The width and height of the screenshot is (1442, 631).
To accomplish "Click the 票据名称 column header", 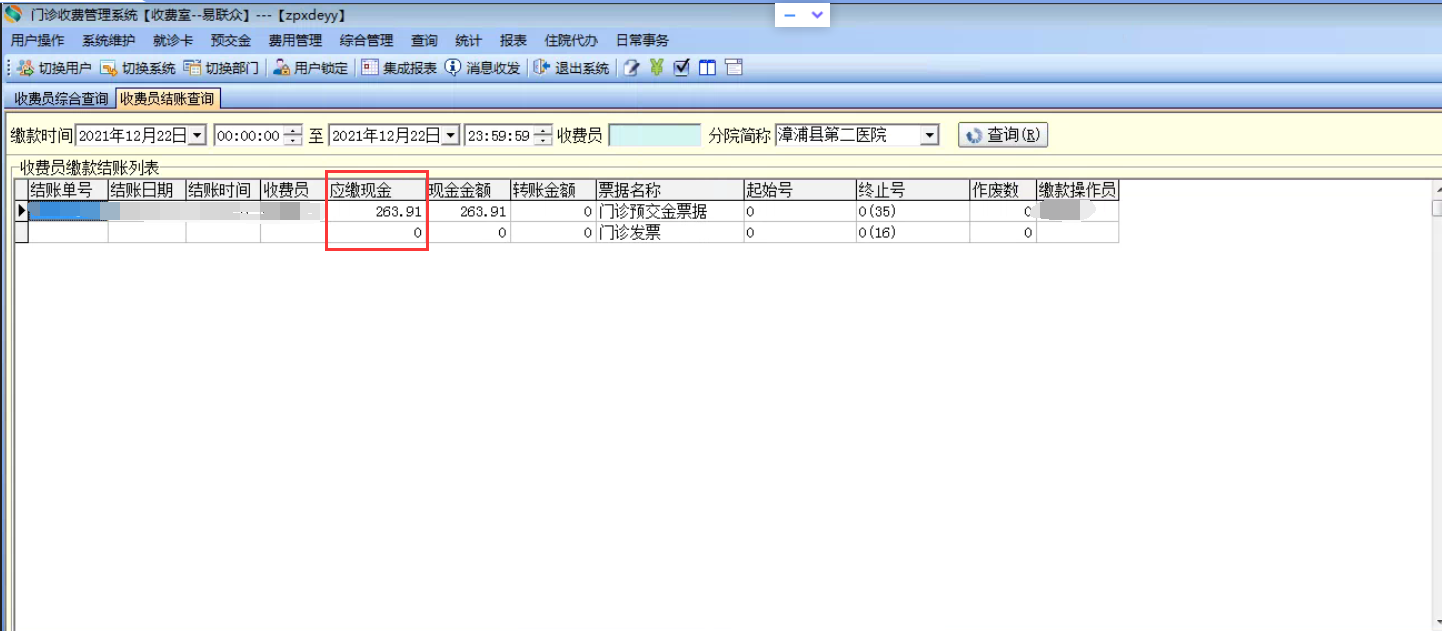I will tap(670, 190).
